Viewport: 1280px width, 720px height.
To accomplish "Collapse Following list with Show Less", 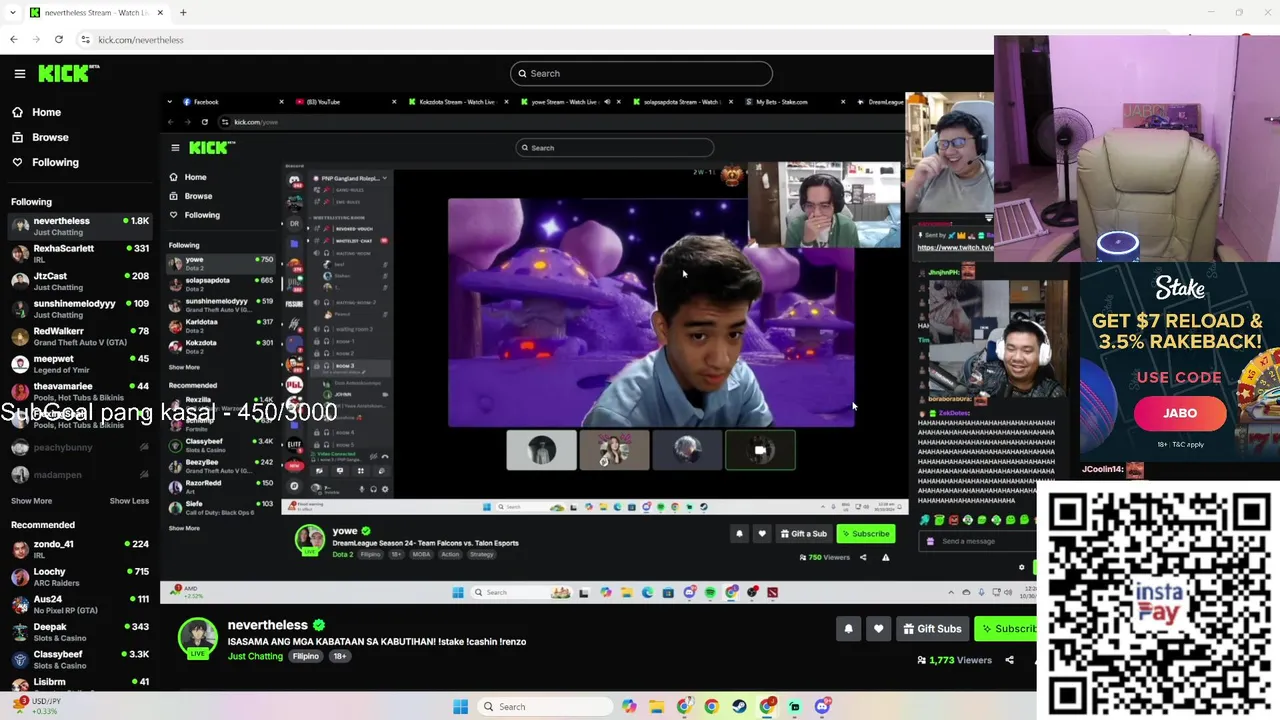I will 129,501.
